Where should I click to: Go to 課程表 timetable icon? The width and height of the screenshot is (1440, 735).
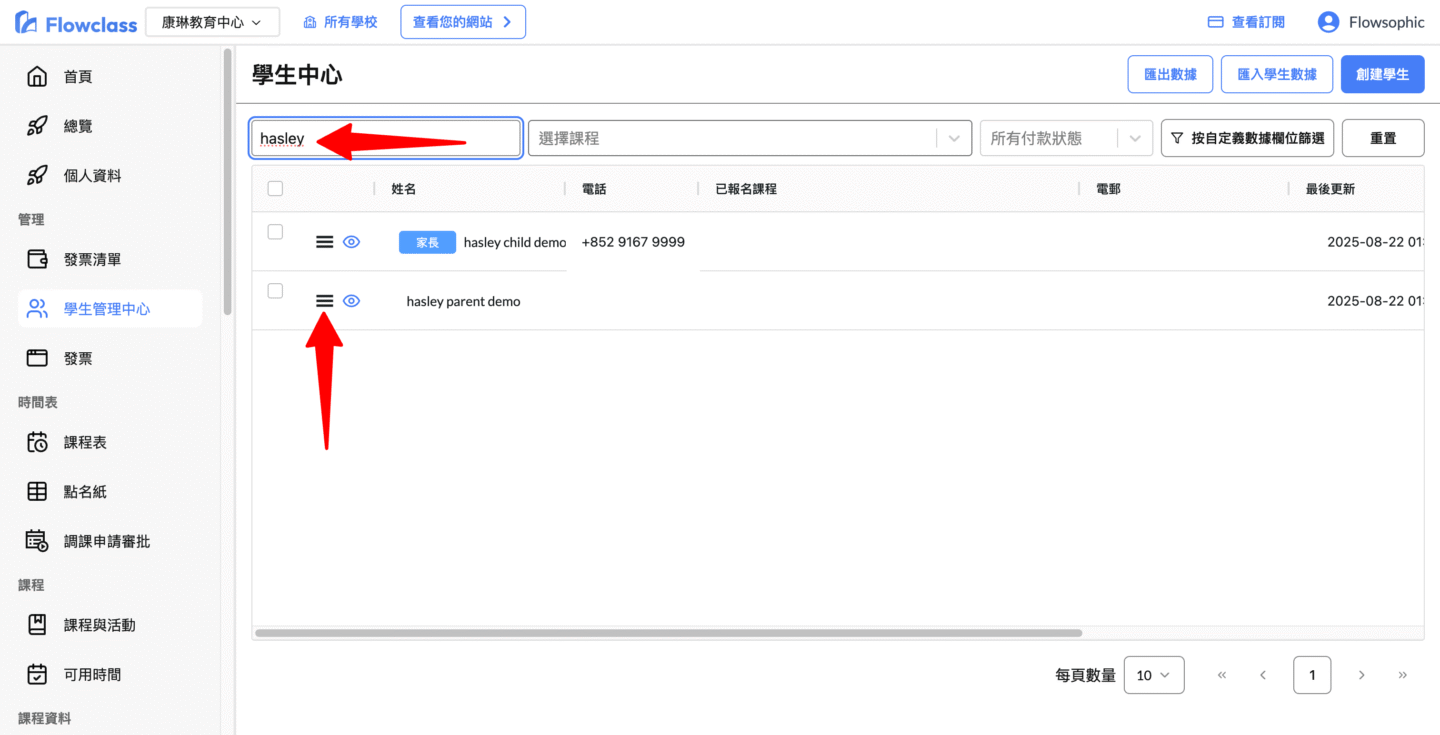click(x=37, y=442)
